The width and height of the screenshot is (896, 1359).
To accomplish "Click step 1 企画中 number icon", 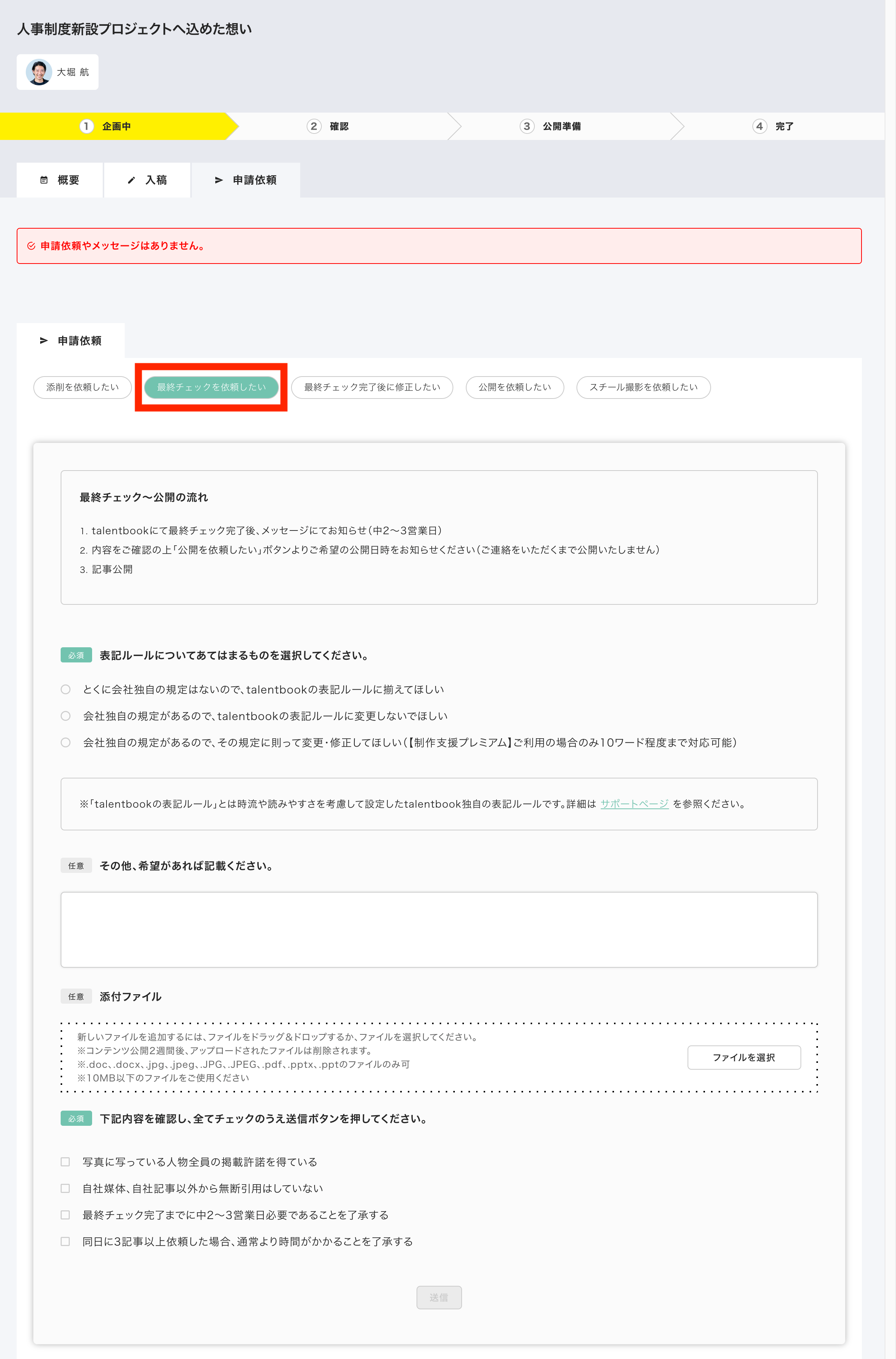I will click(86, 126).
